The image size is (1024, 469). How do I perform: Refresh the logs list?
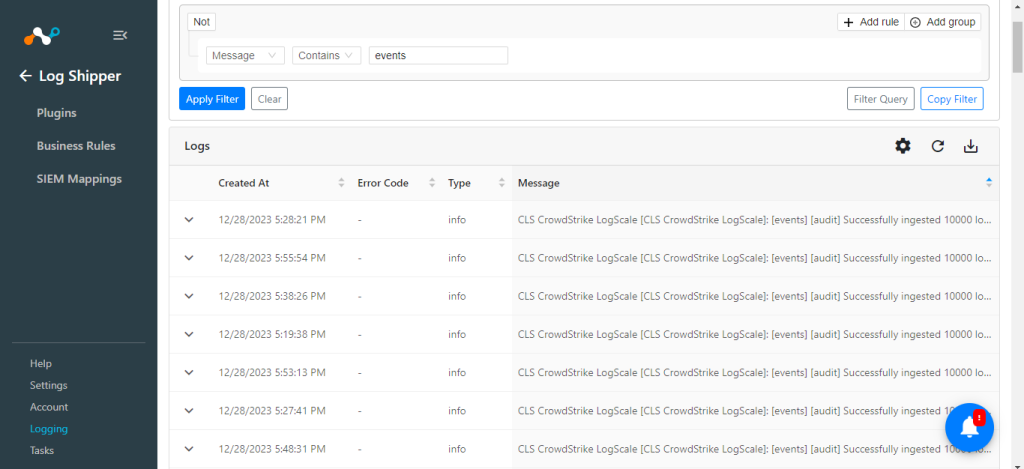[938, 146]
